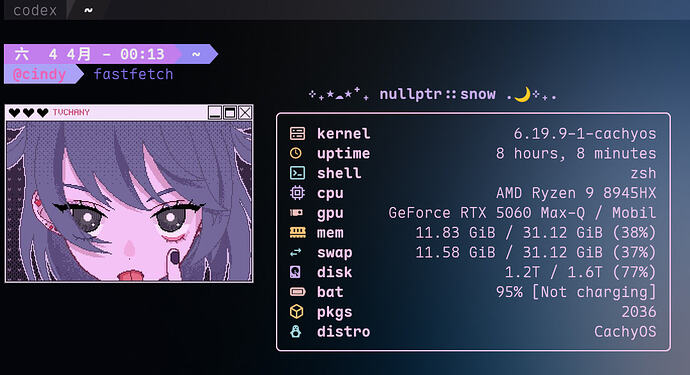
Task: Click the first black heart in pixel window
Action: click(x=15, y=113)
